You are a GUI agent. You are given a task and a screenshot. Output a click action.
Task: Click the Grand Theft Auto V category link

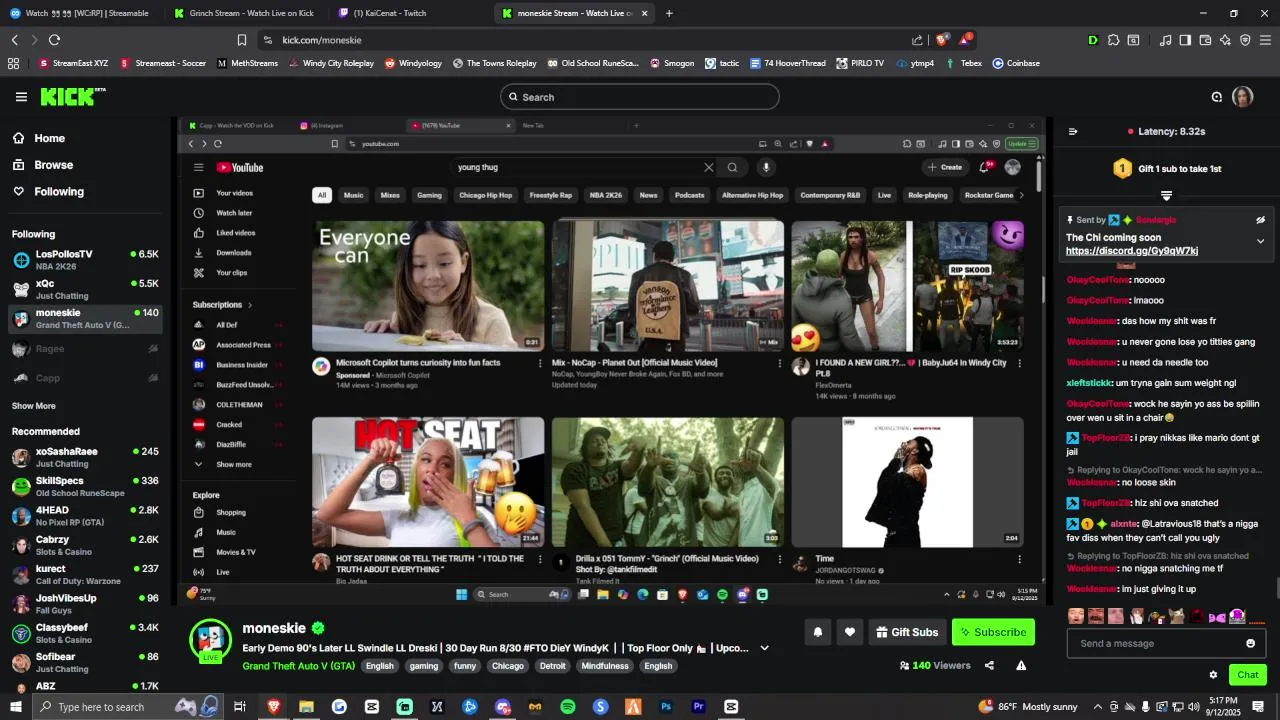click(x=298, y=666)
